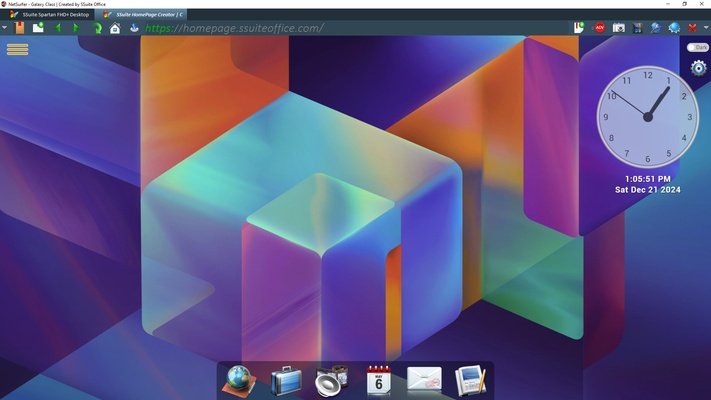
Task: Open the speaker and film media dock icon
Action: [332, 381]
